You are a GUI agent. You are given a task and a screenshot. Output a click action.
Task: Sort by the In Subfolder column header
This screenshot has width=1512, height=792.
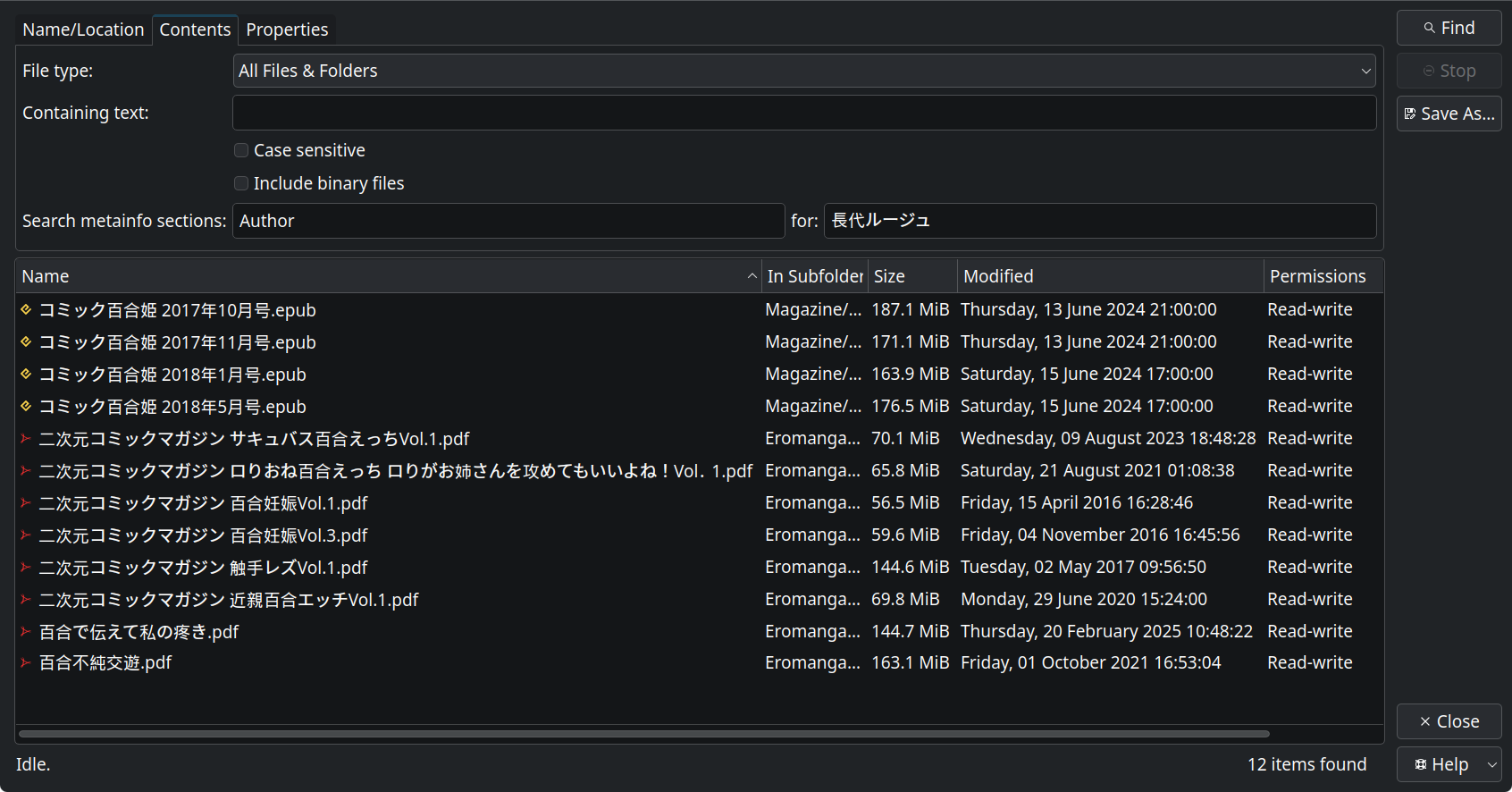coord(814,276)
